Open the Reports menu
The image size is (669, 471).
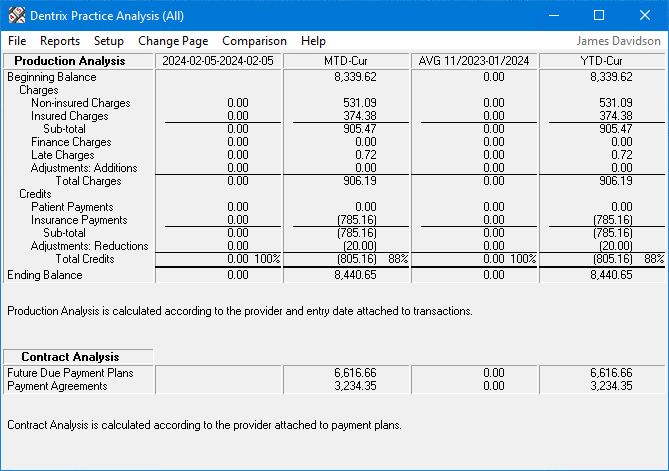60,41
